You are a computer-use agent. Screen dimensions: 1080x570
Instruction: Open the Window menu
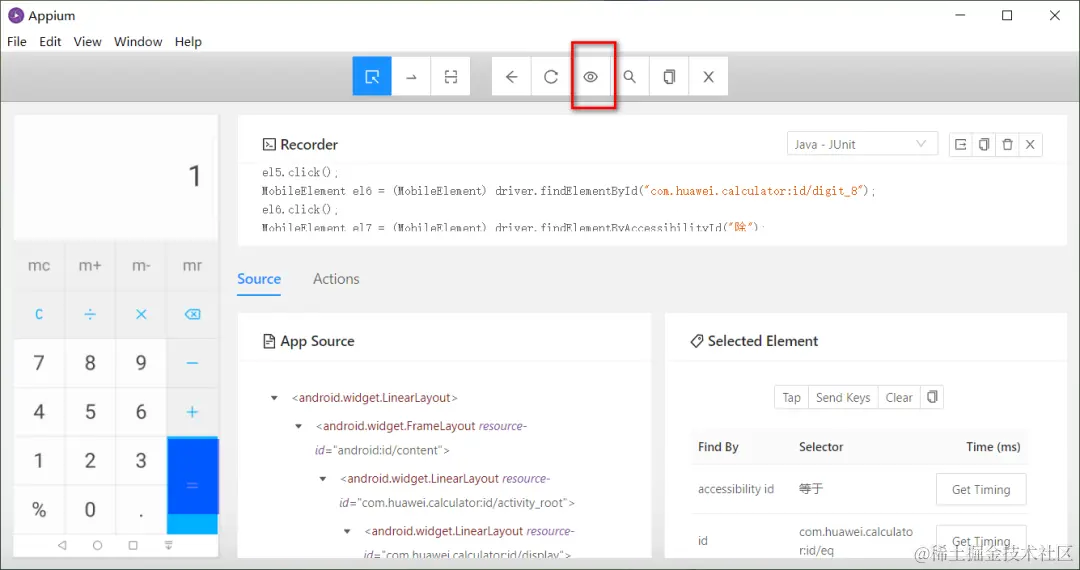point(138,41)
